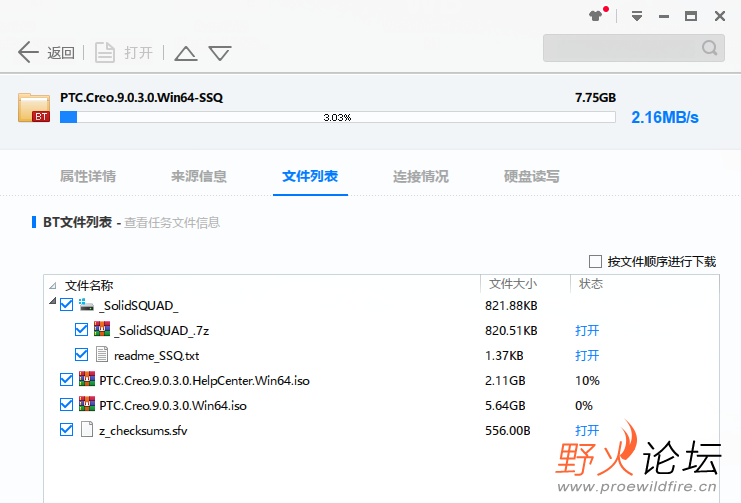Click the HelpCenter.Win64.iso archive icon
Screen dimensions: 741x503
click(x=86, y=379)
